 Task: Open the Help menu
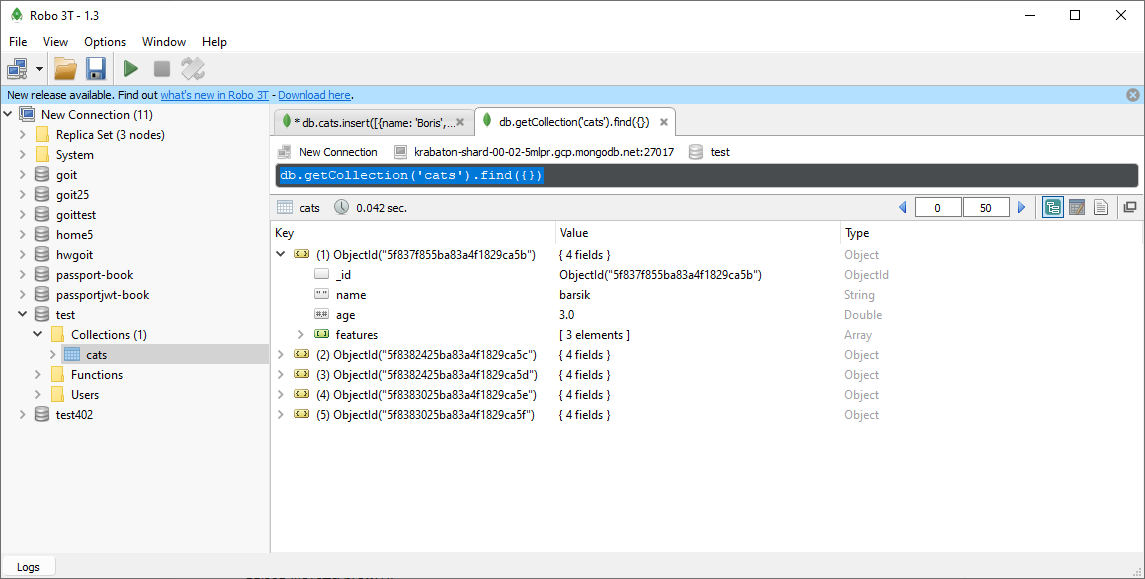tap(214, 42)
